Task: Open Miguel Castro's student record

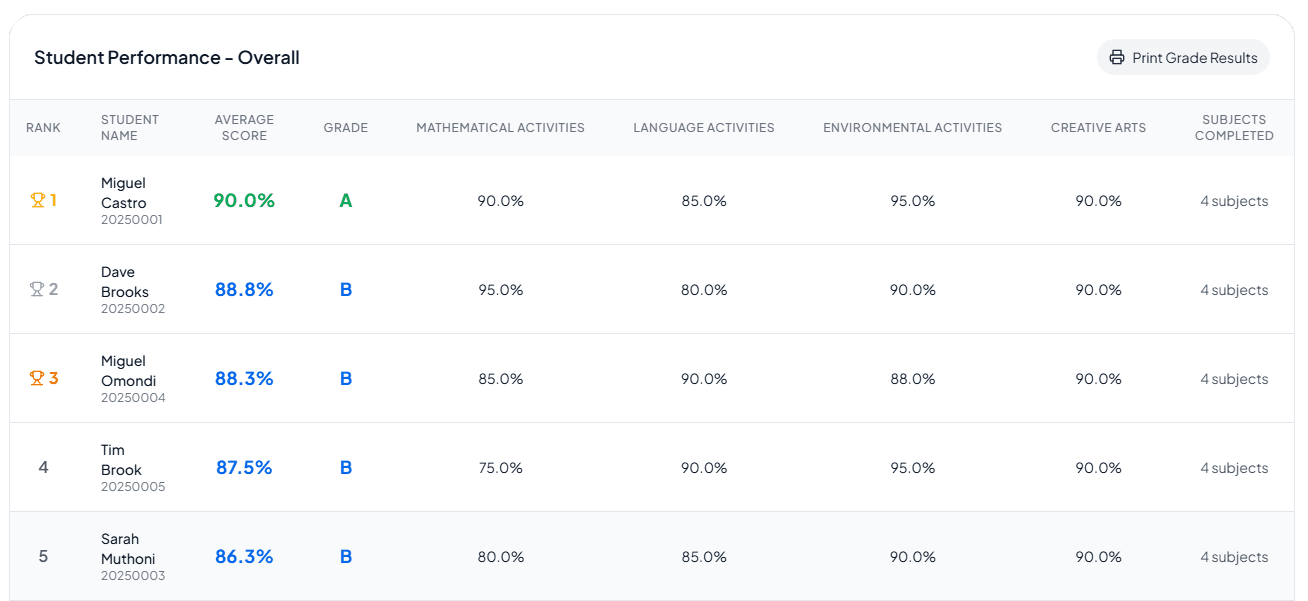Action: [125, 192]
